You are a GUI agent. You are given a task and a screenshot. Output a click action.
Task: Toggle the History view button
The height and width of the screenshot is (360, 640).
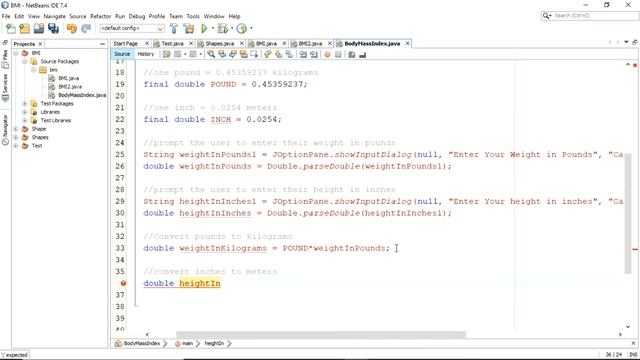click(x=146, y=54)
